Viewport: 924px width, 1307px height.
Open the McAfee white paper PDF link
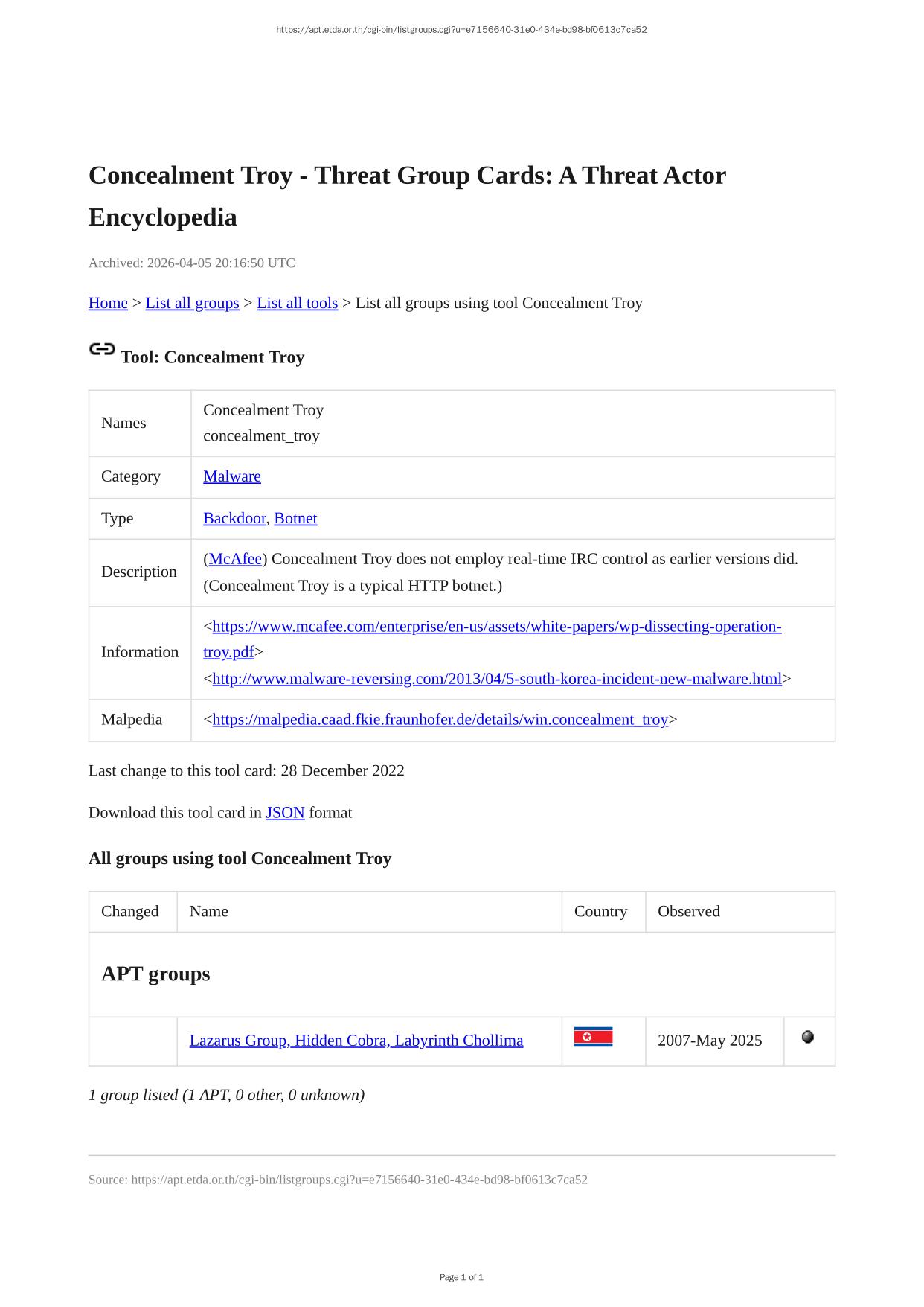496,627
